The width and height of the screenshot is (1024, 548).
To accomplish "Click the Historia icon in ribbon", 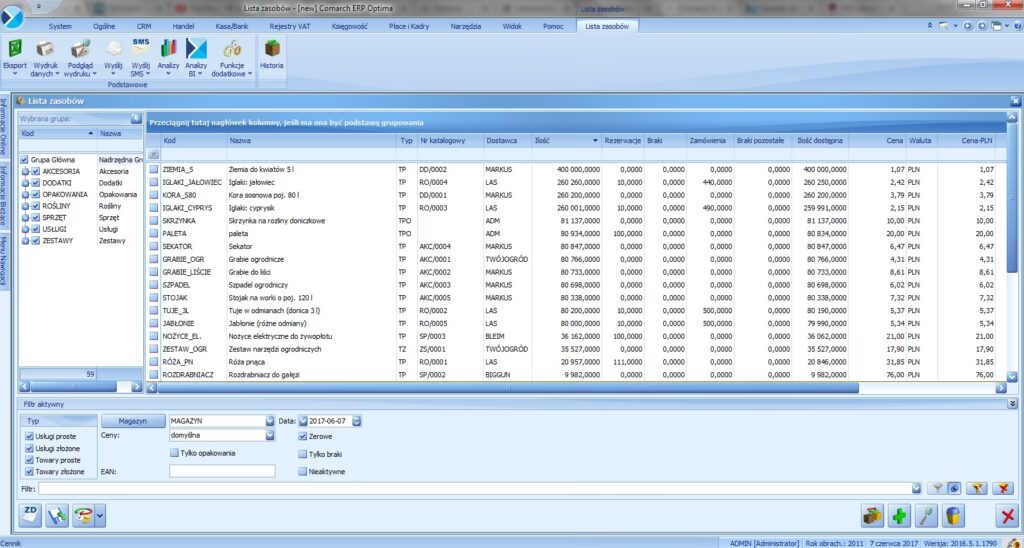I will [271, 49].
